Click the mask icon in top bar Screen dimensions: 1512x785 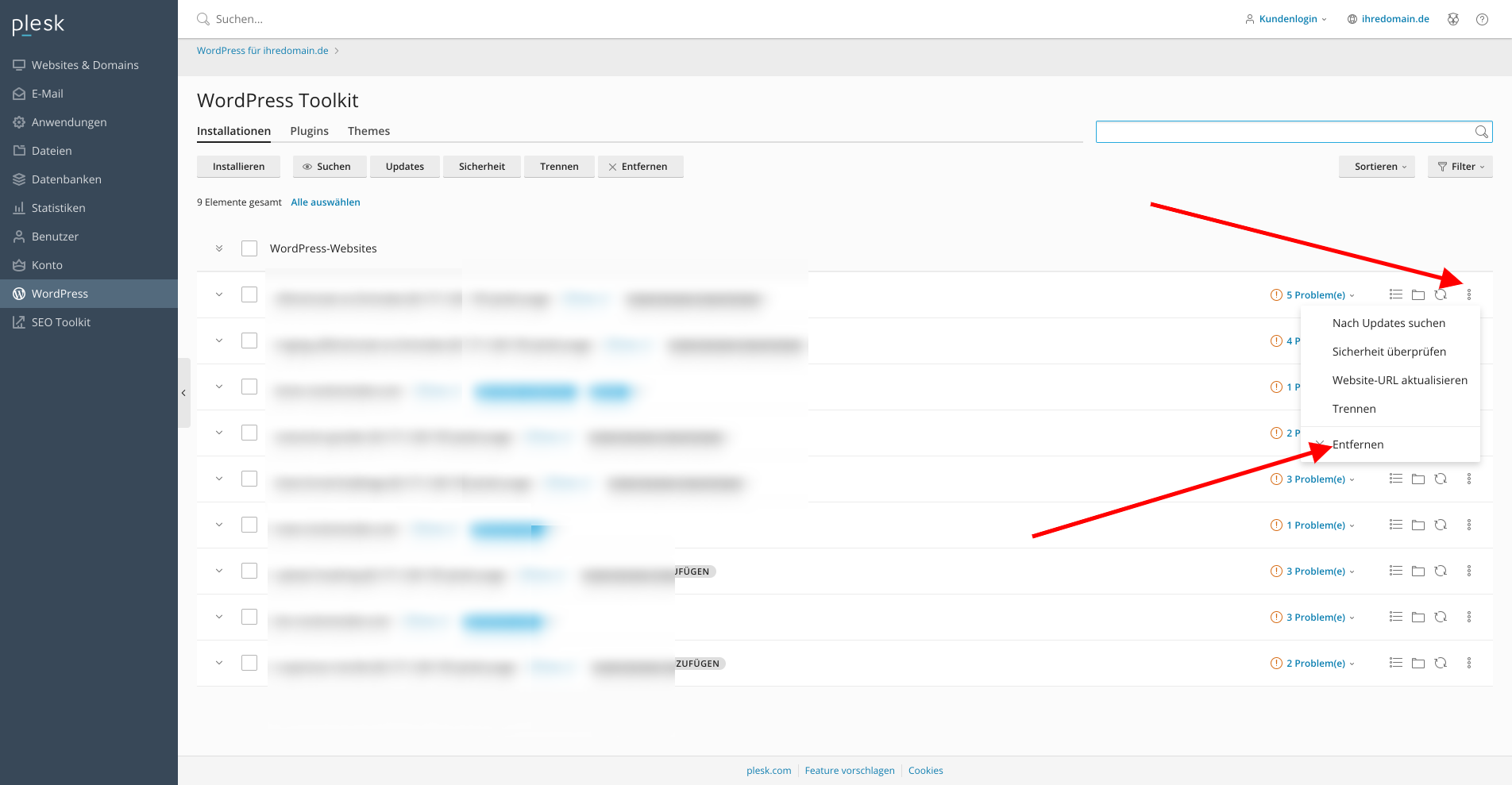pos(1453,19)
